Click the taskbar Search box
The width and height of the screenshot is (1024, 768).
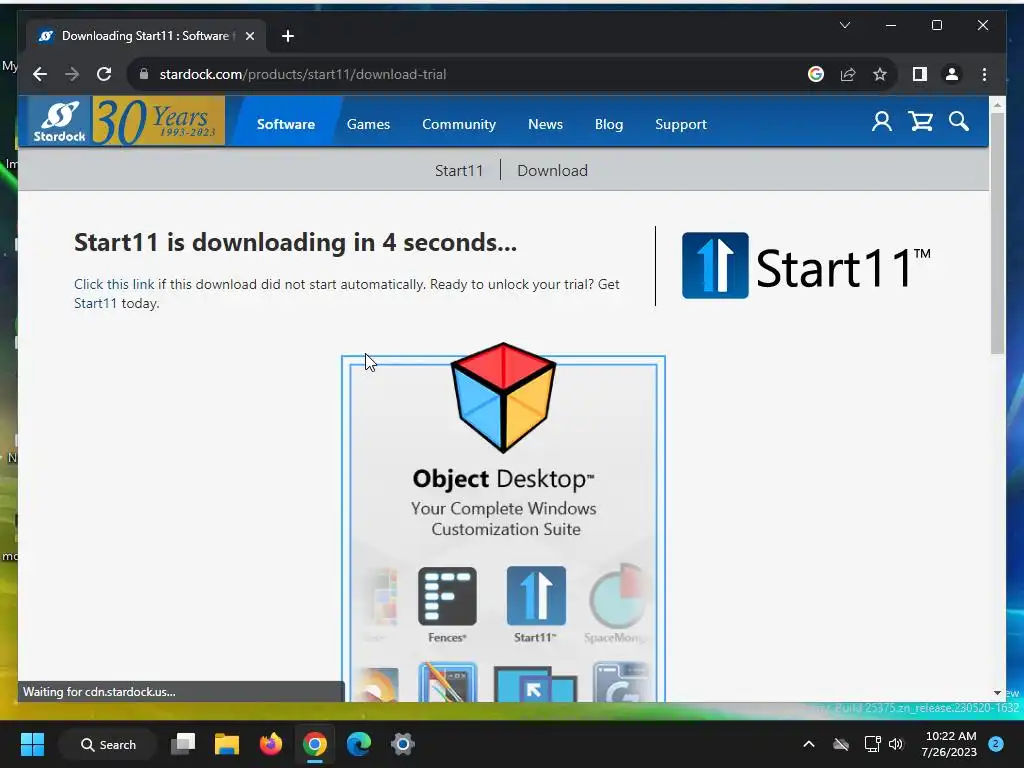point(108,744)
